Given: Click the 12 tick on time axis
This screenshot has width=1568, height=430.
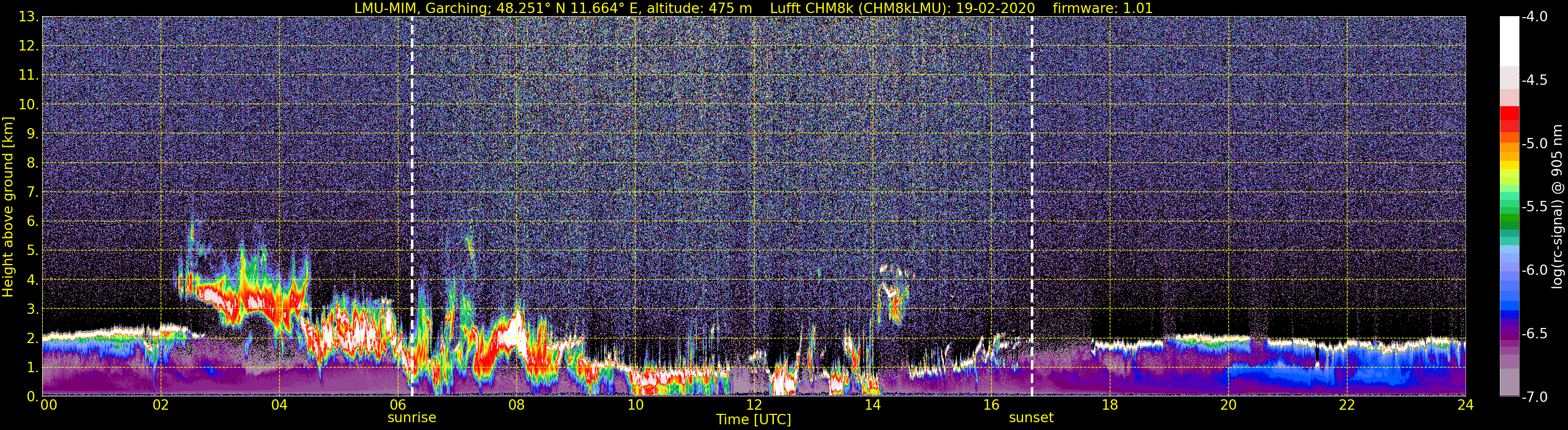Looking at the screenshot, I should 754,405.
